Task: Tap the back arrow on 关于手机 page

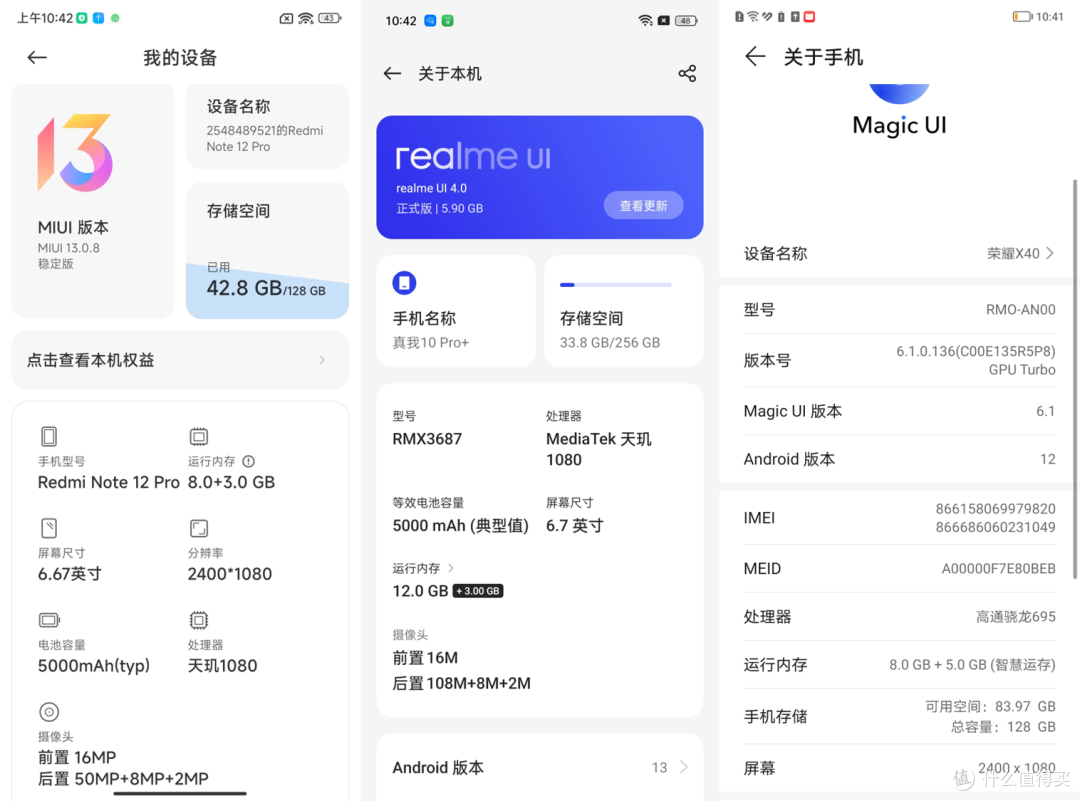Action: click(x=755, y=57)
